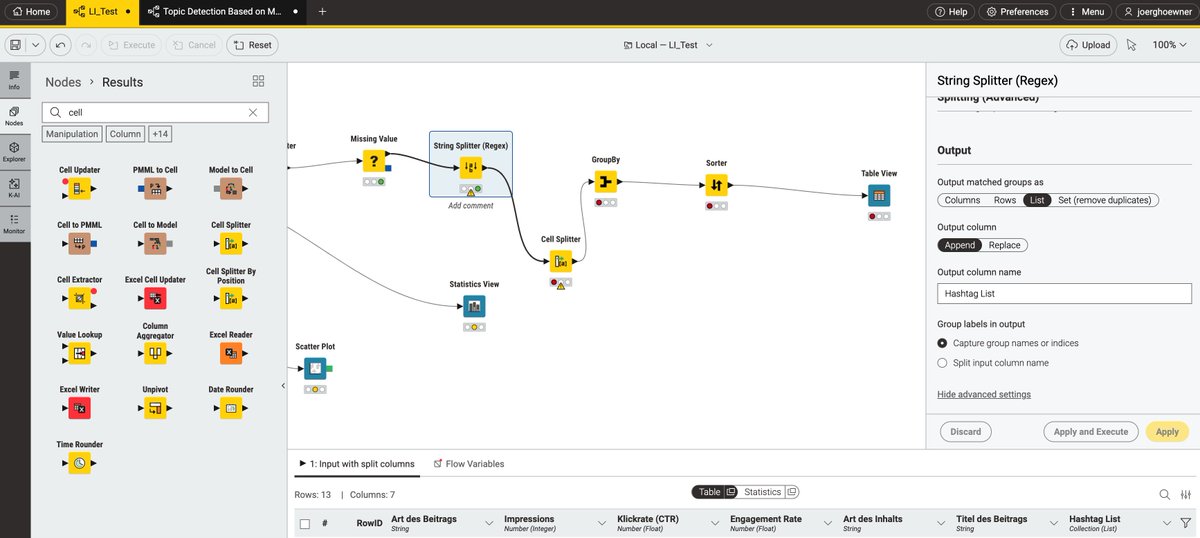Open the Info side panel

pyautogui.click(x=14, y=79)
